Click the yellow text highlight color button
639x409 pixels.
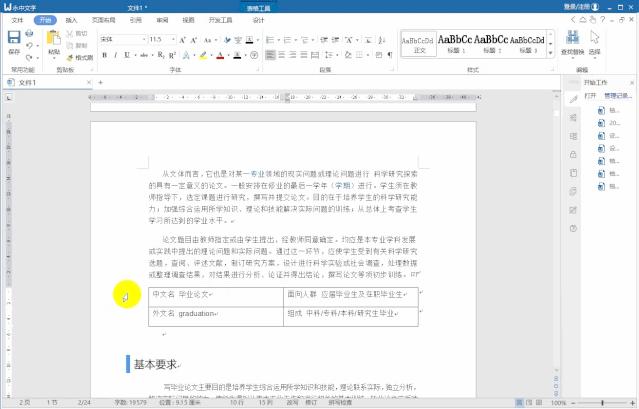click(203, 55)
